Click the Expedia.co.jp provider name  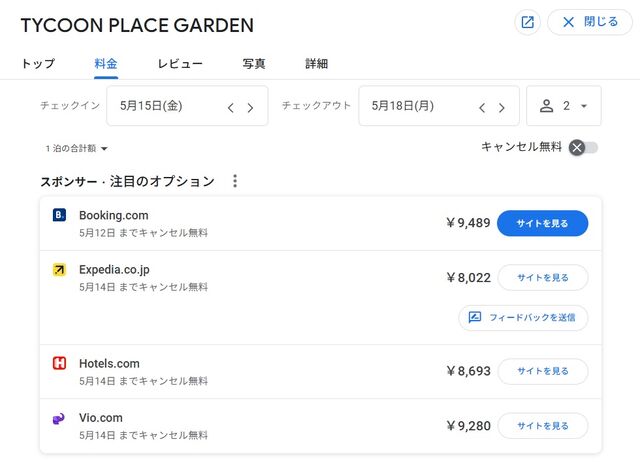(x=114, y=269)
